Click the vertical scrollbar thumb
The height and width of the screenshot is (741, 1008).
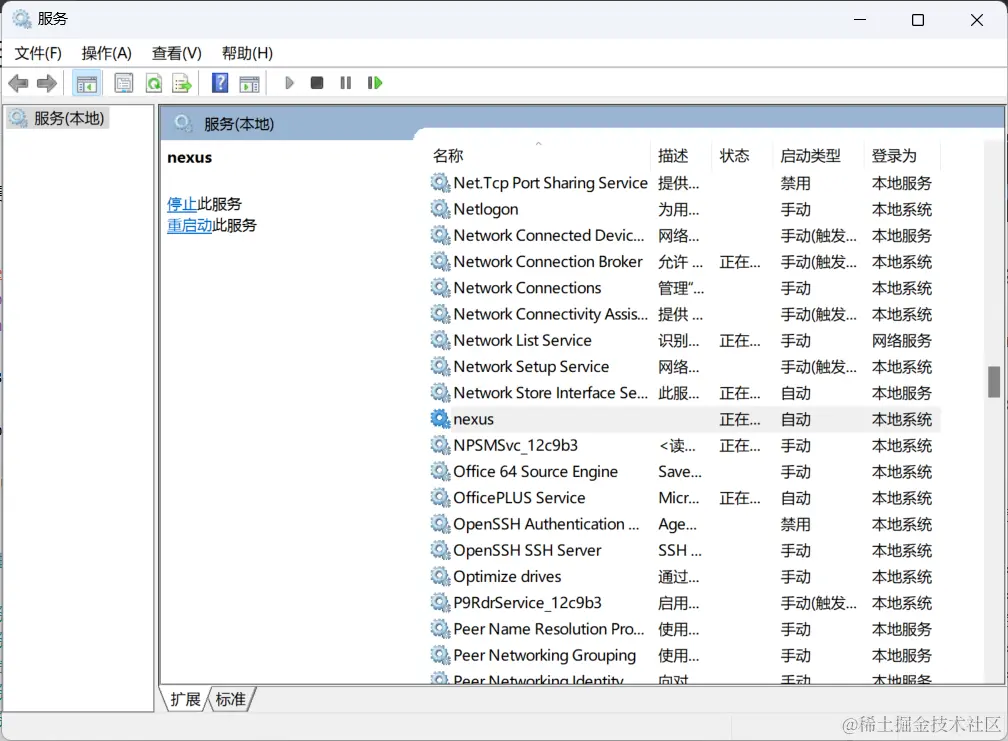994,382
